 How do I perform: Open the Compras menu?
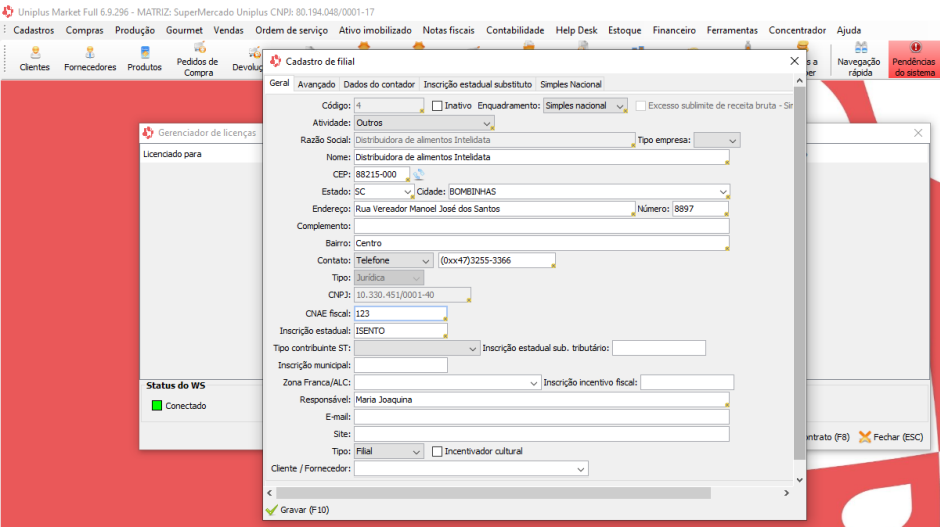(85, 30)
